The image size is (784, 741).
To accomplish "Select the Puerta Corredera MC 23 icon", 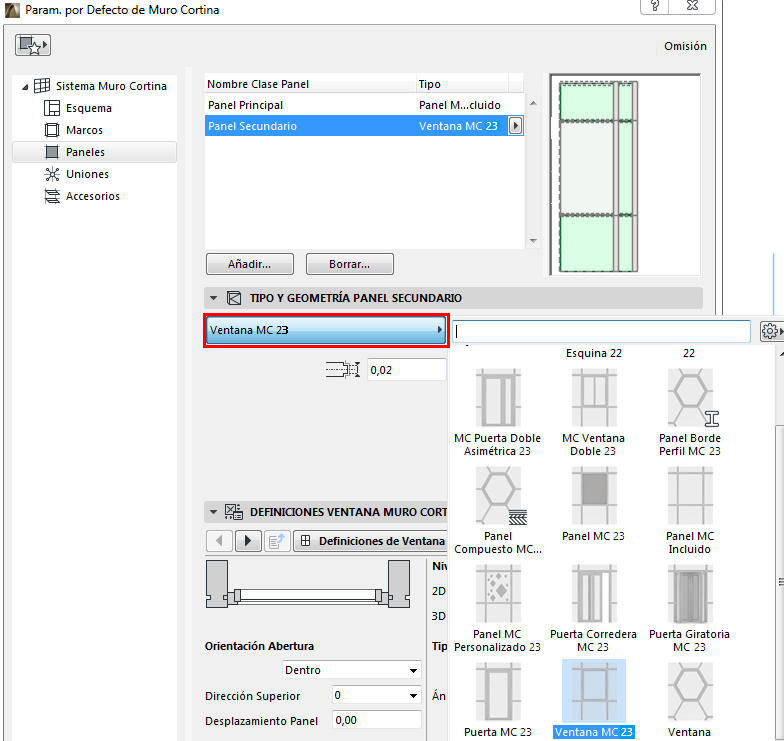I will 594,593.
